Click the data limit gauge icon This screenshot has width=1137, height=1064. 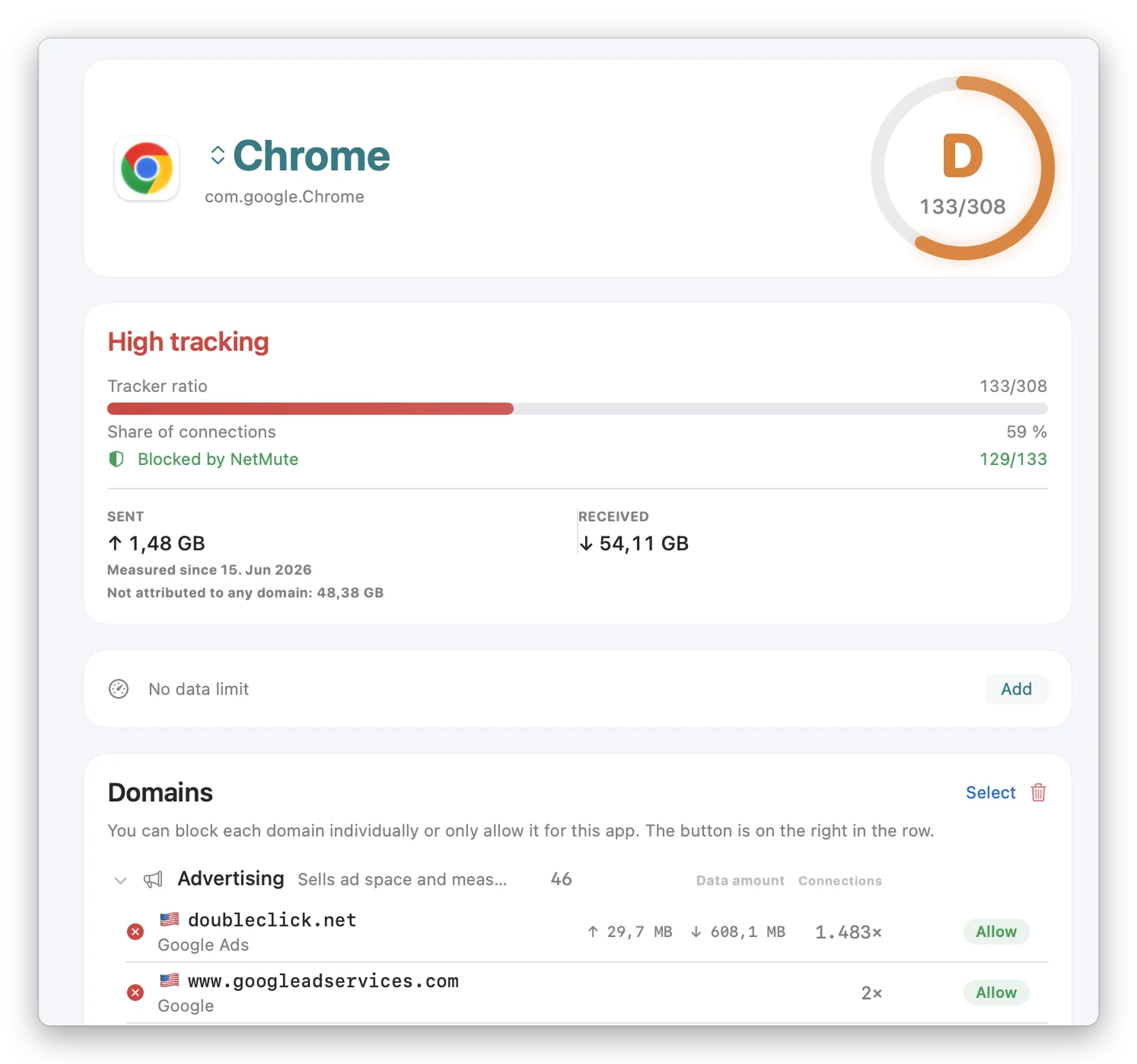(119, 689)
